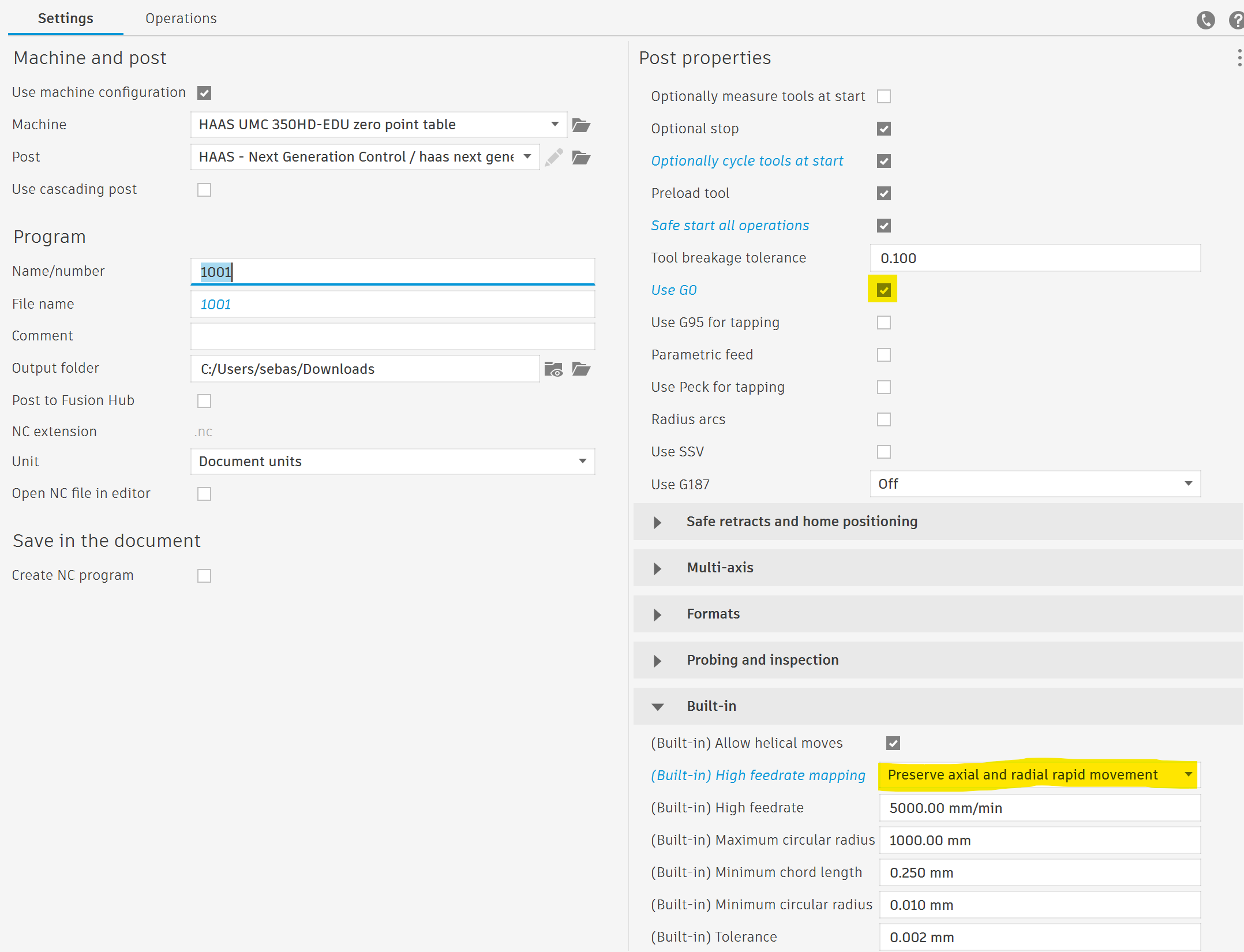Collapse the Built-in section
Viewport: 1244px width, 952px height.
tap(938, 706)
